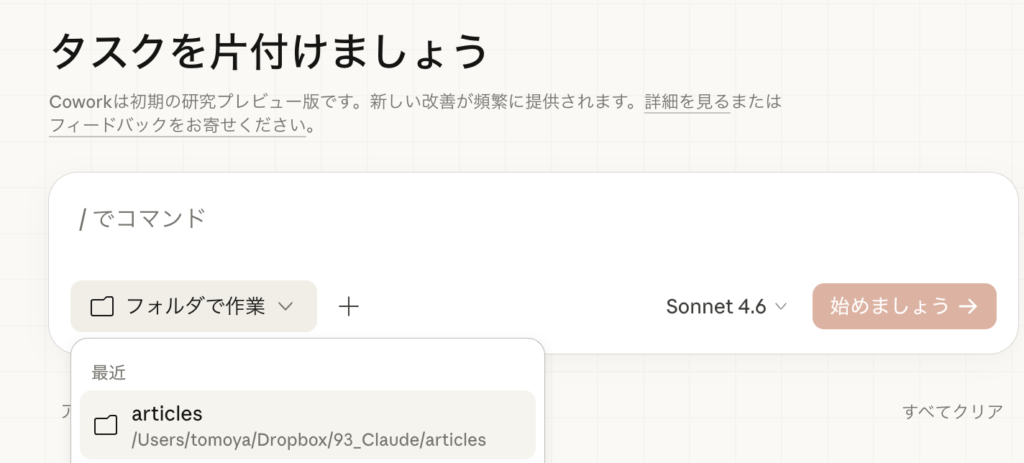1024x463 pixels.
Task: Choose the /Users/tomoya/Dropbox/93_Claude/articles path entry
Action: pos(308,439)
